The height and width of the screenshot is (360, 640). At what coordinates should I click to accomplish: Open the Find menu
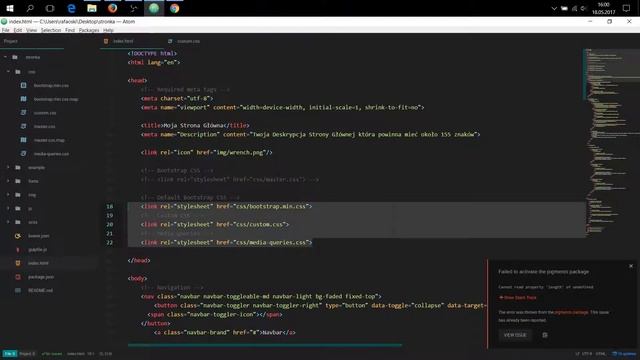pyautogui.click(x=70, y=30)
